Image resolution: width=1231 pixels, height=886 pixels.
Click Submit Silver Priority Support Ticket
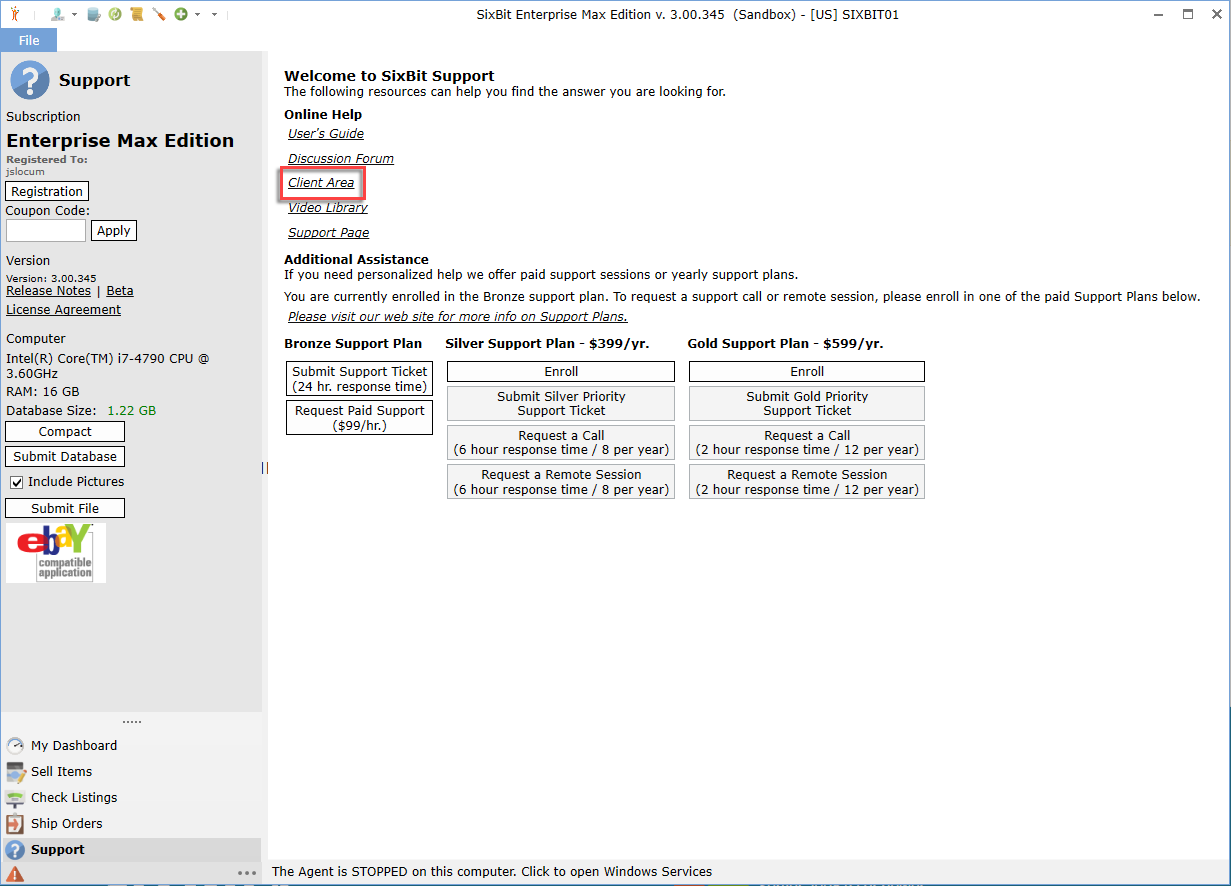click(x=561, y=404)
